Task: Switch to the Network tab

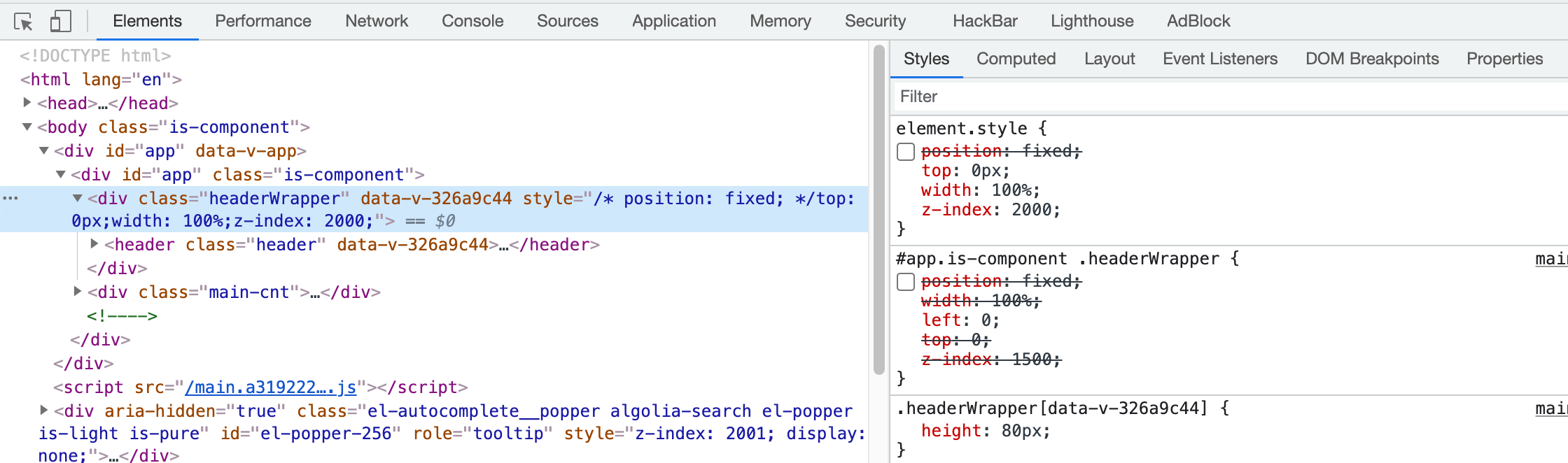Action: tap(377, 22)
